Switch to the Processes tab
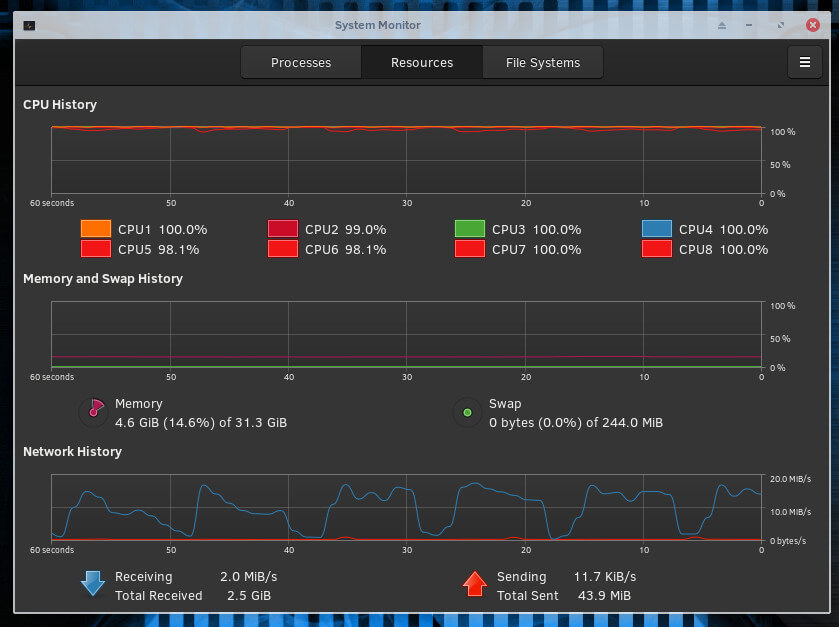Viewport: 839px width, 627px height. 301,63
